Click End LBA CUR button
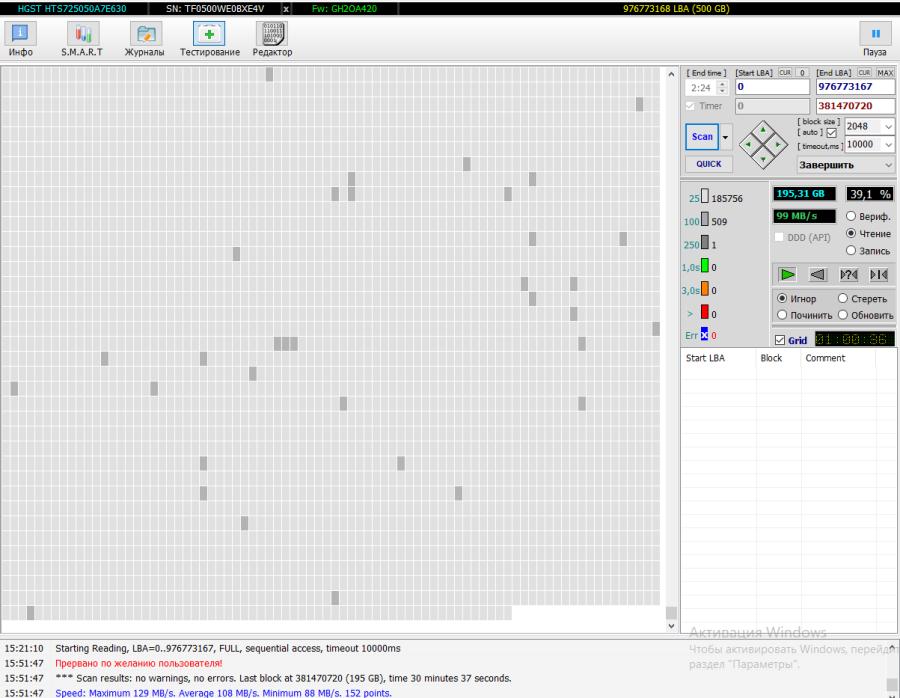 coord(864,73)
